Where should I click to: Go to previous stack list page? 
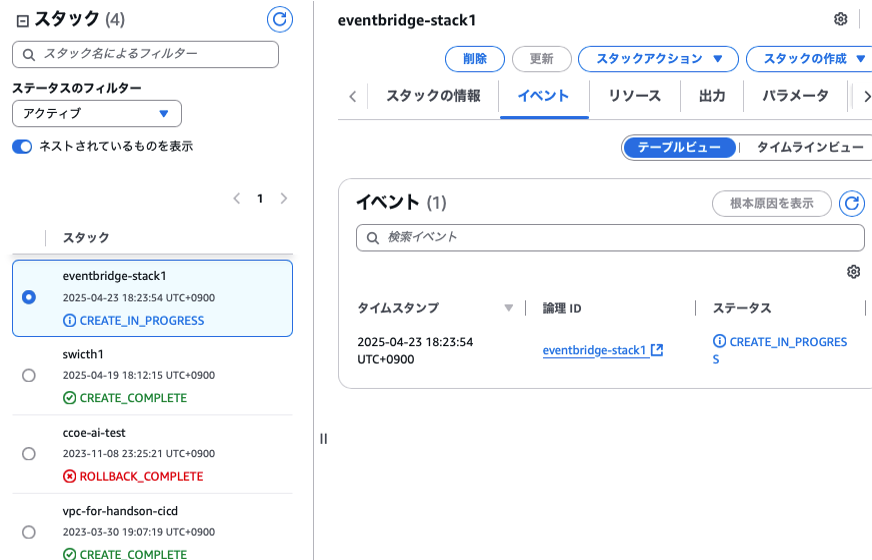point(237,199)
